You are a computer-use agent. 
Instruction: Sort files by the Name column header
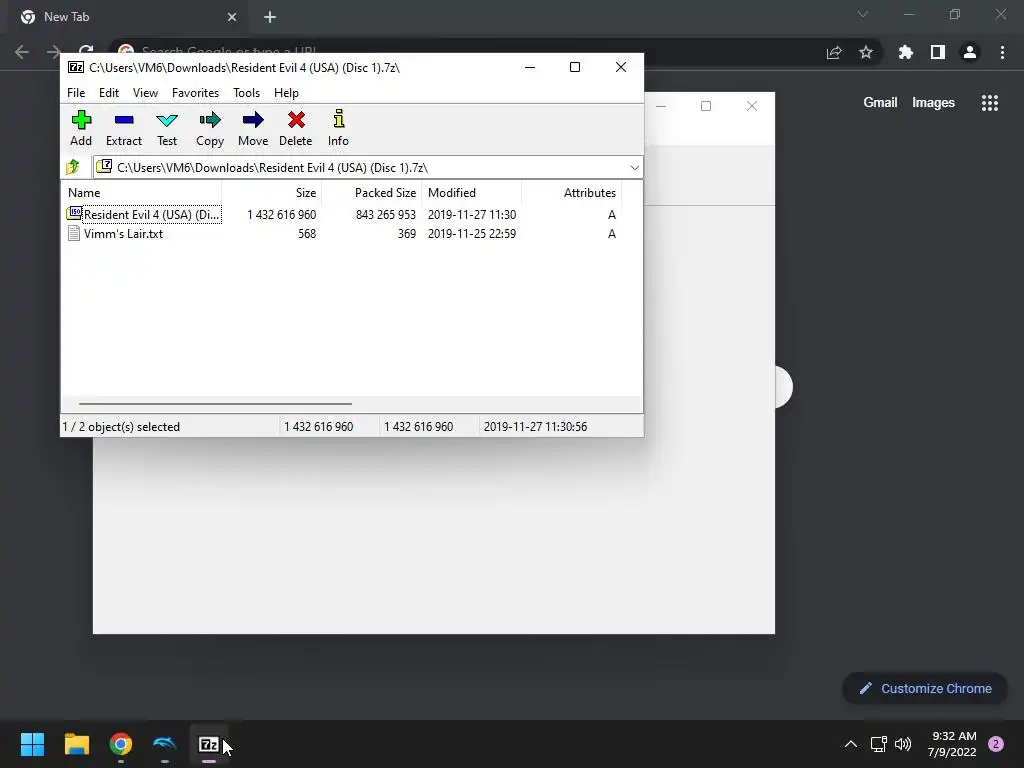coord(141,193)
